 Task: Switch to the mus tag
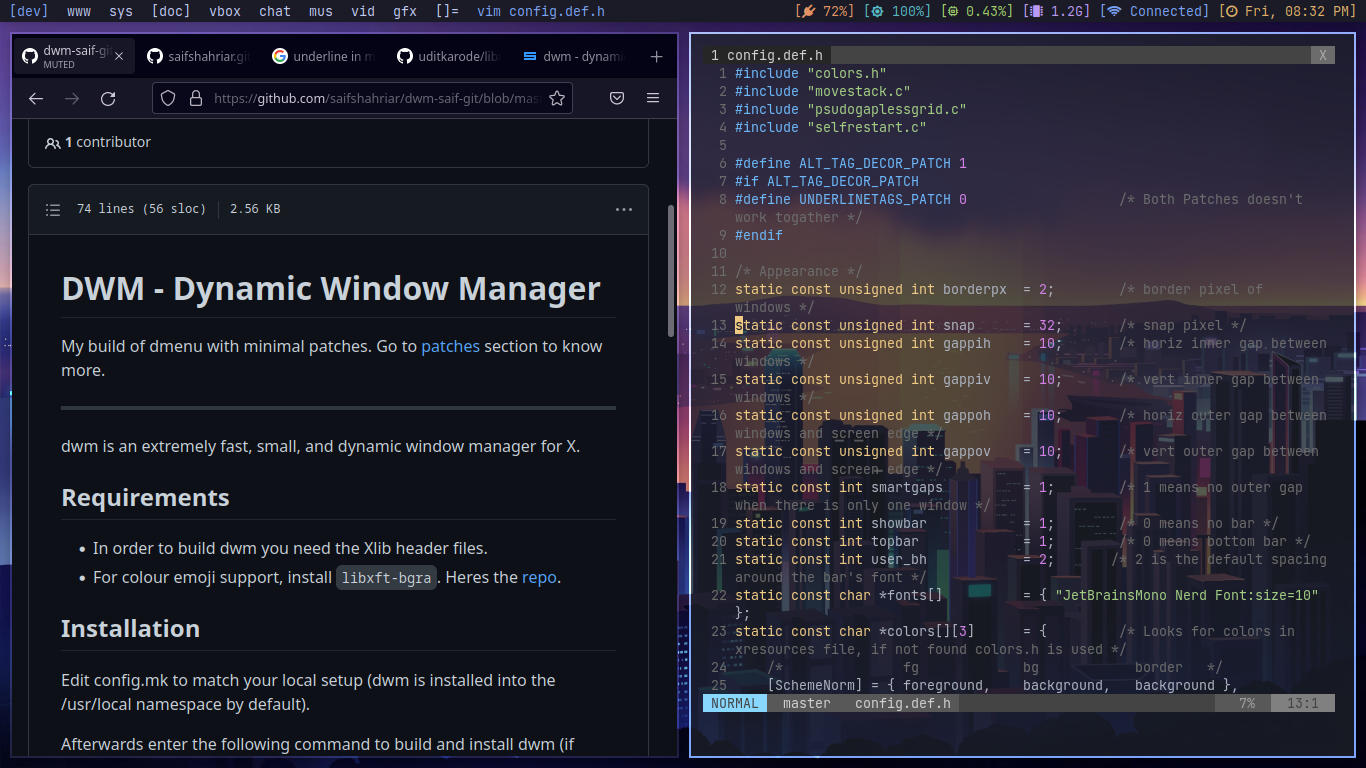(321, 11)
